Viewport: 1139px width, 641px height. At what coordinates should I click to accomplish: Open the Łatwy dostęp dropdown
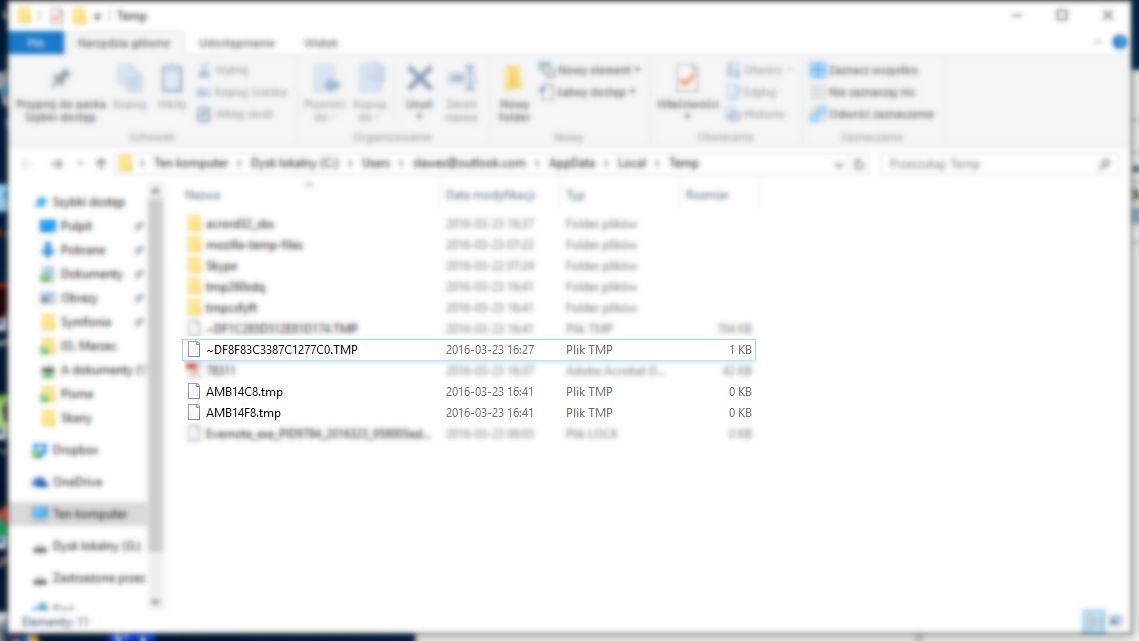pyautogui.click(x=588, y=92)
